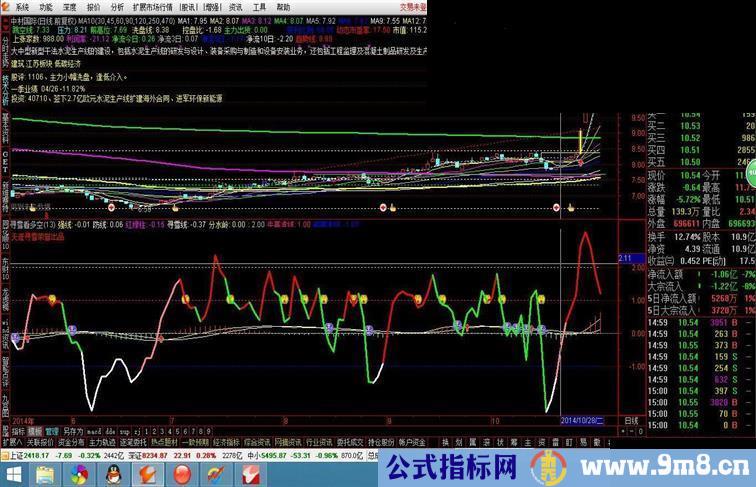Click the 2014/10/28 date marker
This screenshot has width=756, height=487.
(581, 422)
